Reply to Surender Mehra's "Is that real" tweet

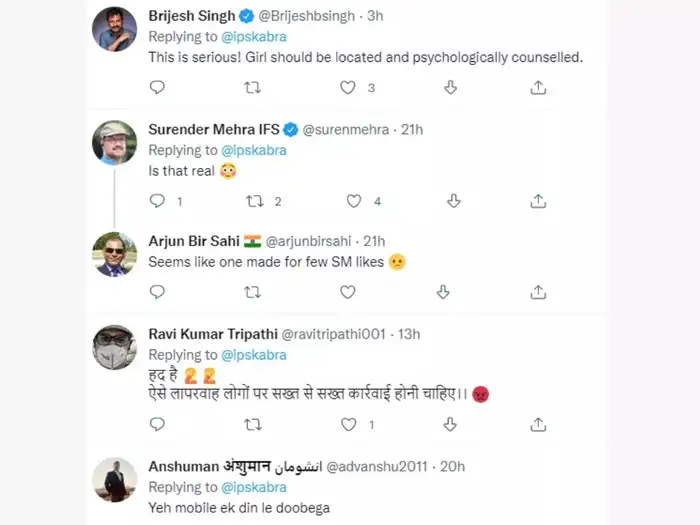tap(157, 201)
